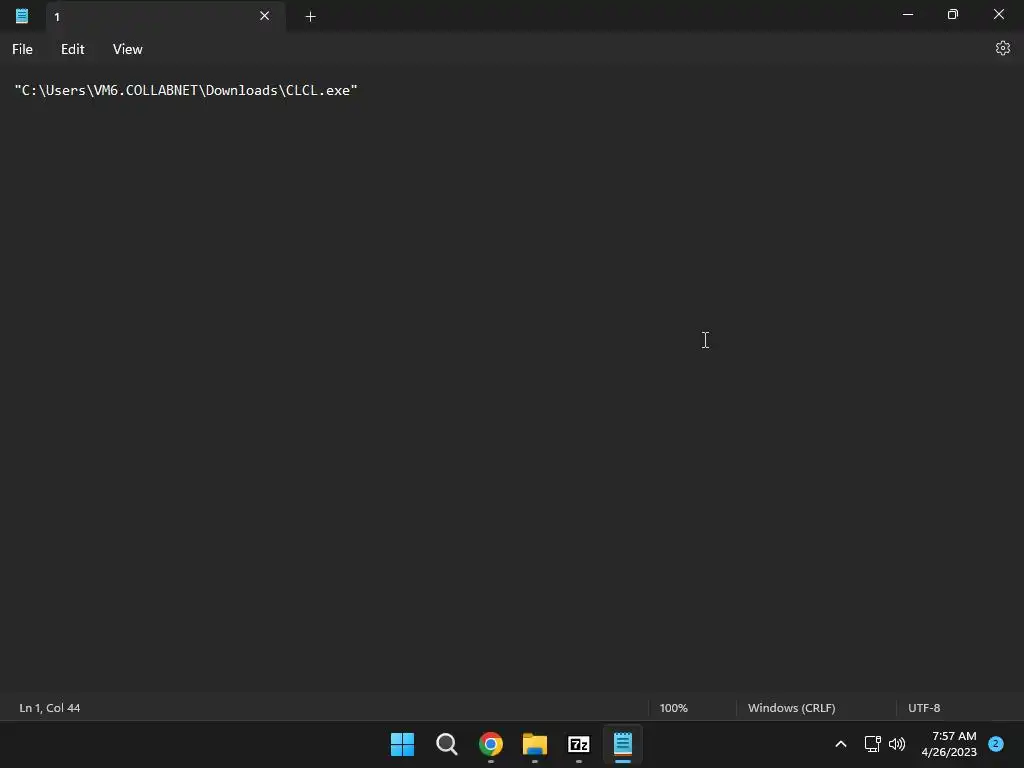This screenshot has width=1024, height=768.
Task: Open Notepad settings gear
Action: [x=1002, y=48]
